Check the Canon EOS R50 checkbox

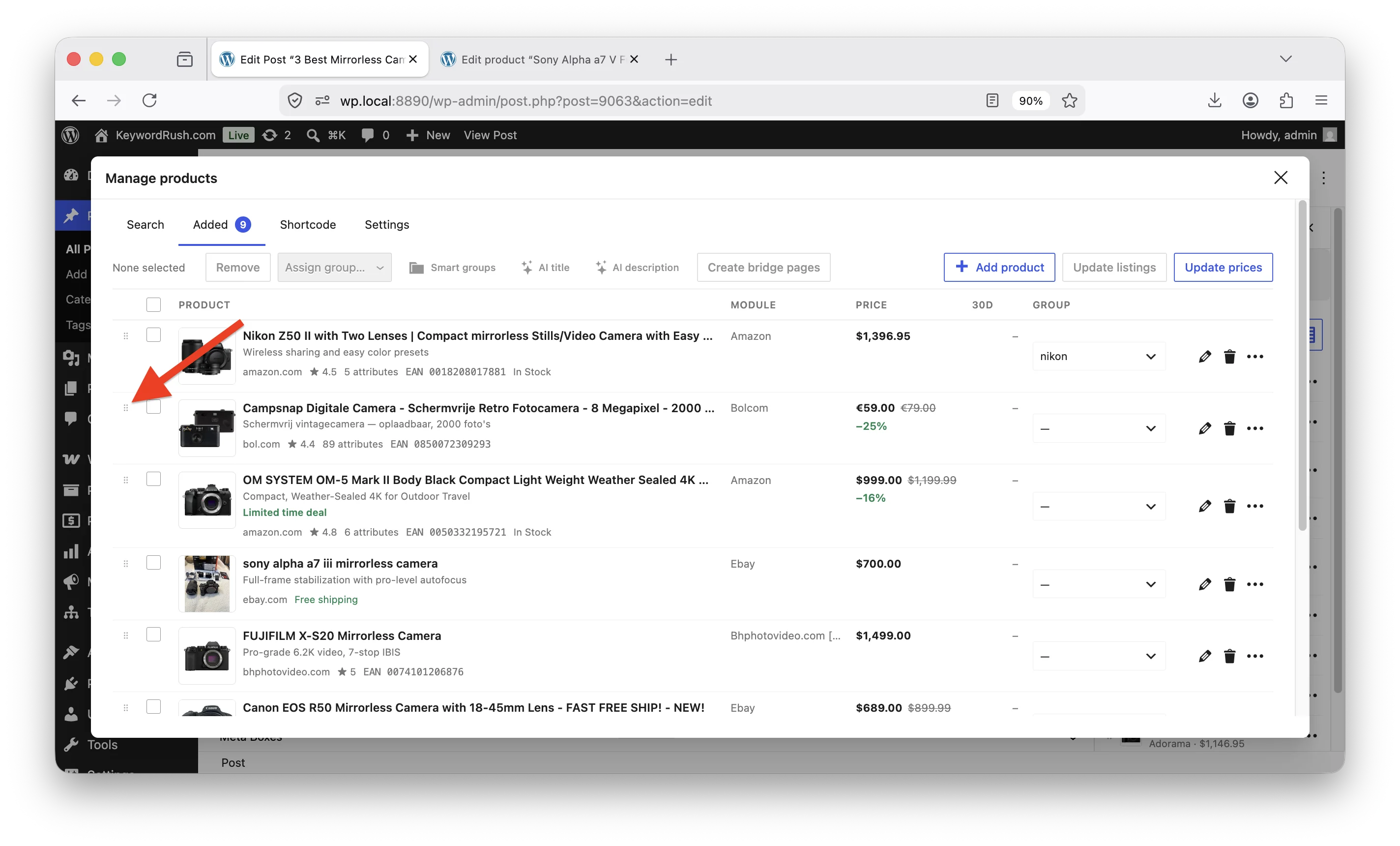click(153, 707)
